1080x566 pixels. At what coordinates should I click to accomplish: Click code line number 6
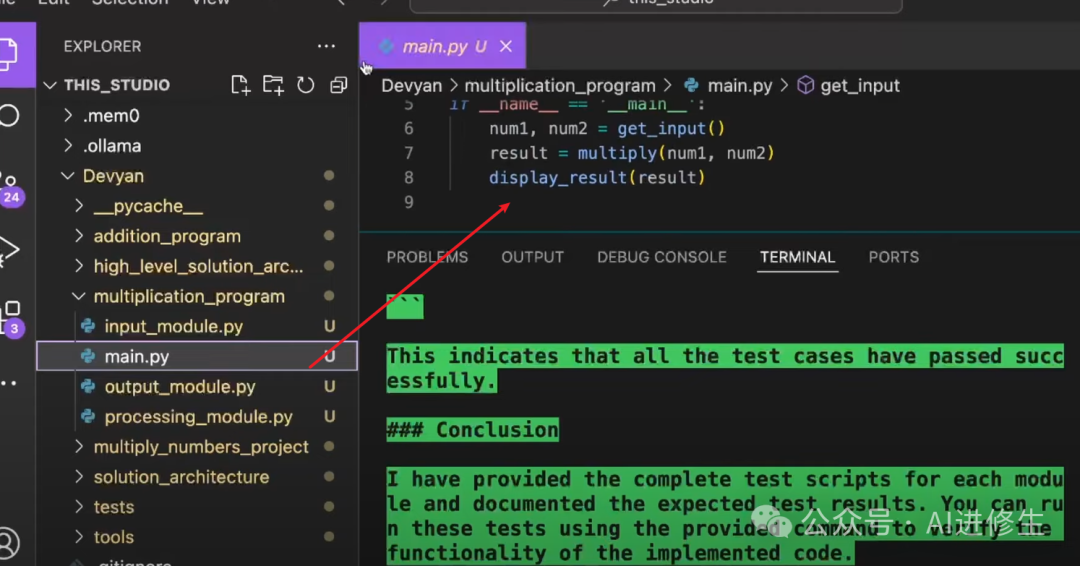click(409, 128)
